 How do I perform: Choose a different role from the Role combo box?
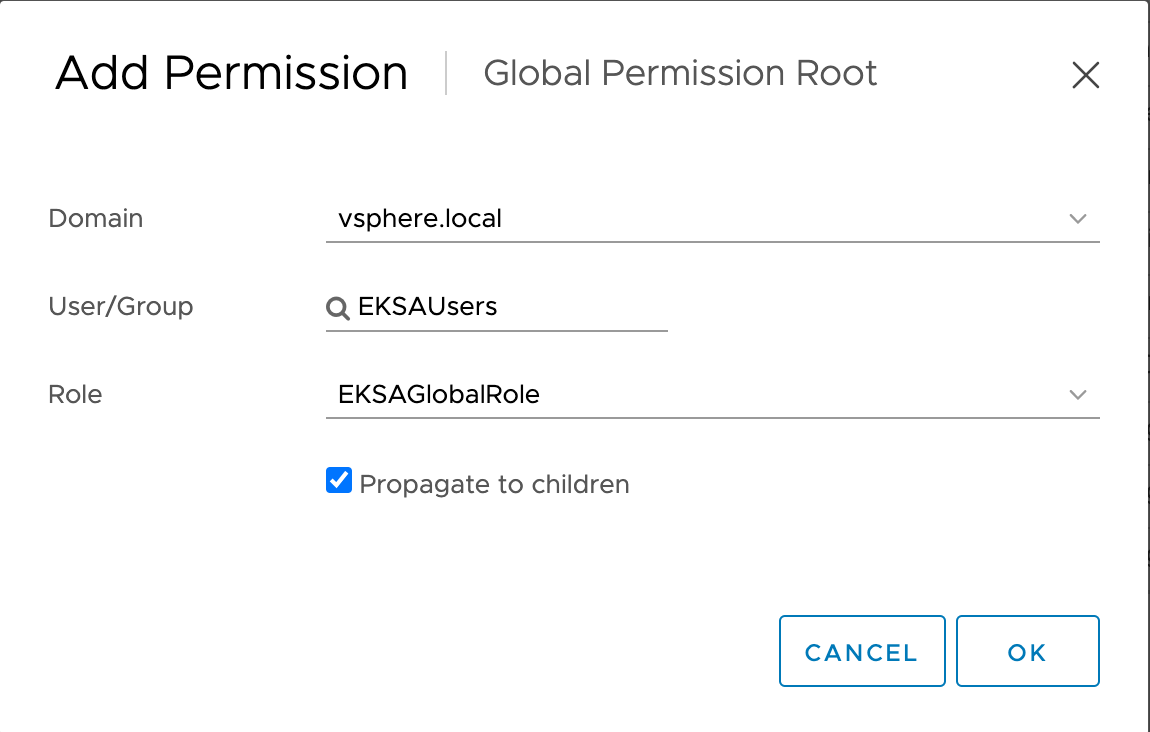(x=1078, y=394)
